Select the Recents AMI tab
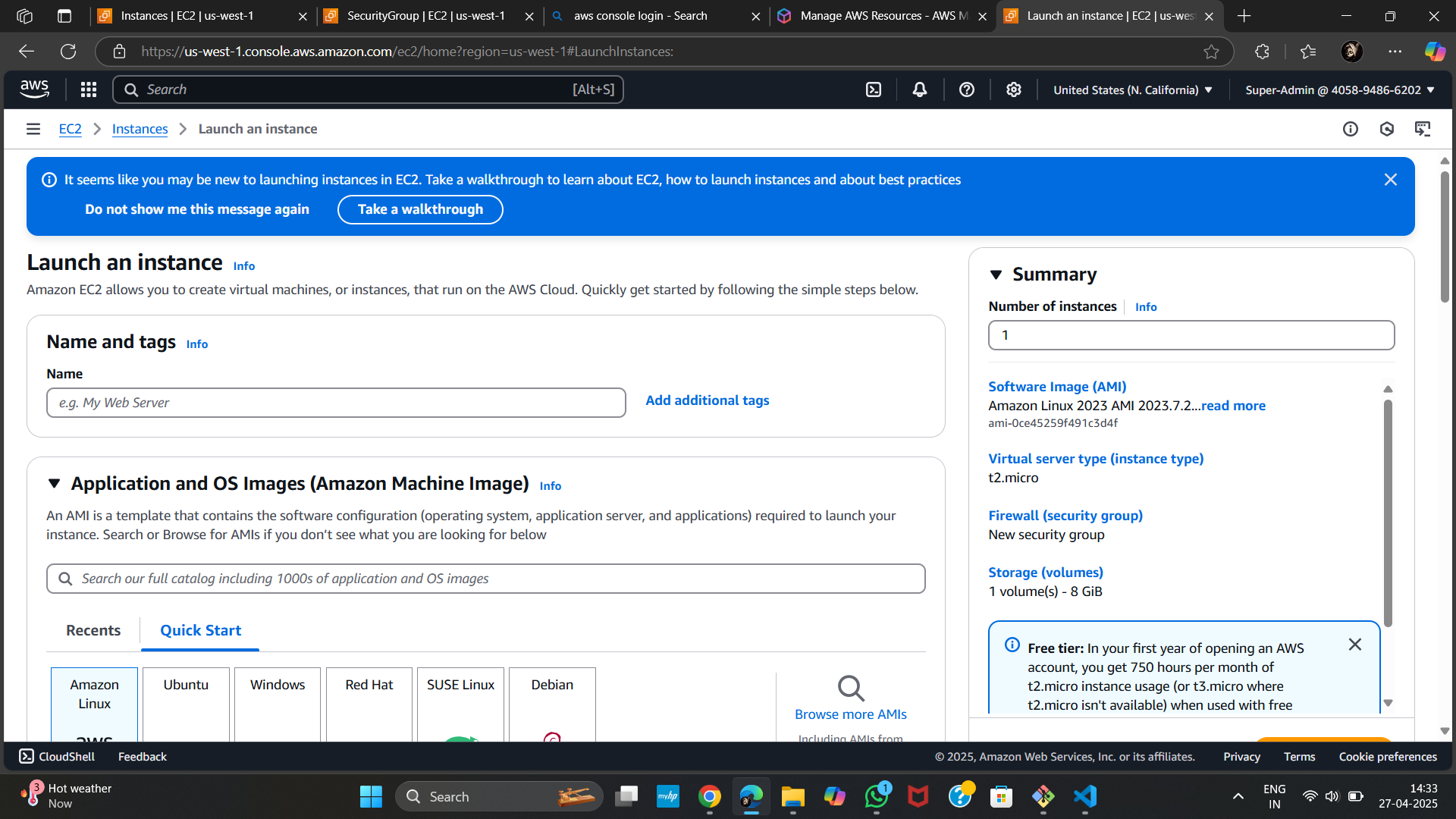The image size is (1456, 819). tap(93, 631)
